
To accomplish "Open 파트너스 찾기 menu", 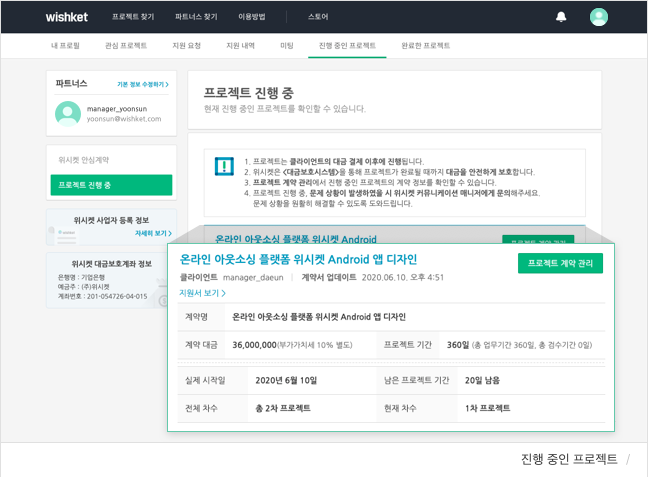I will 195,17.
